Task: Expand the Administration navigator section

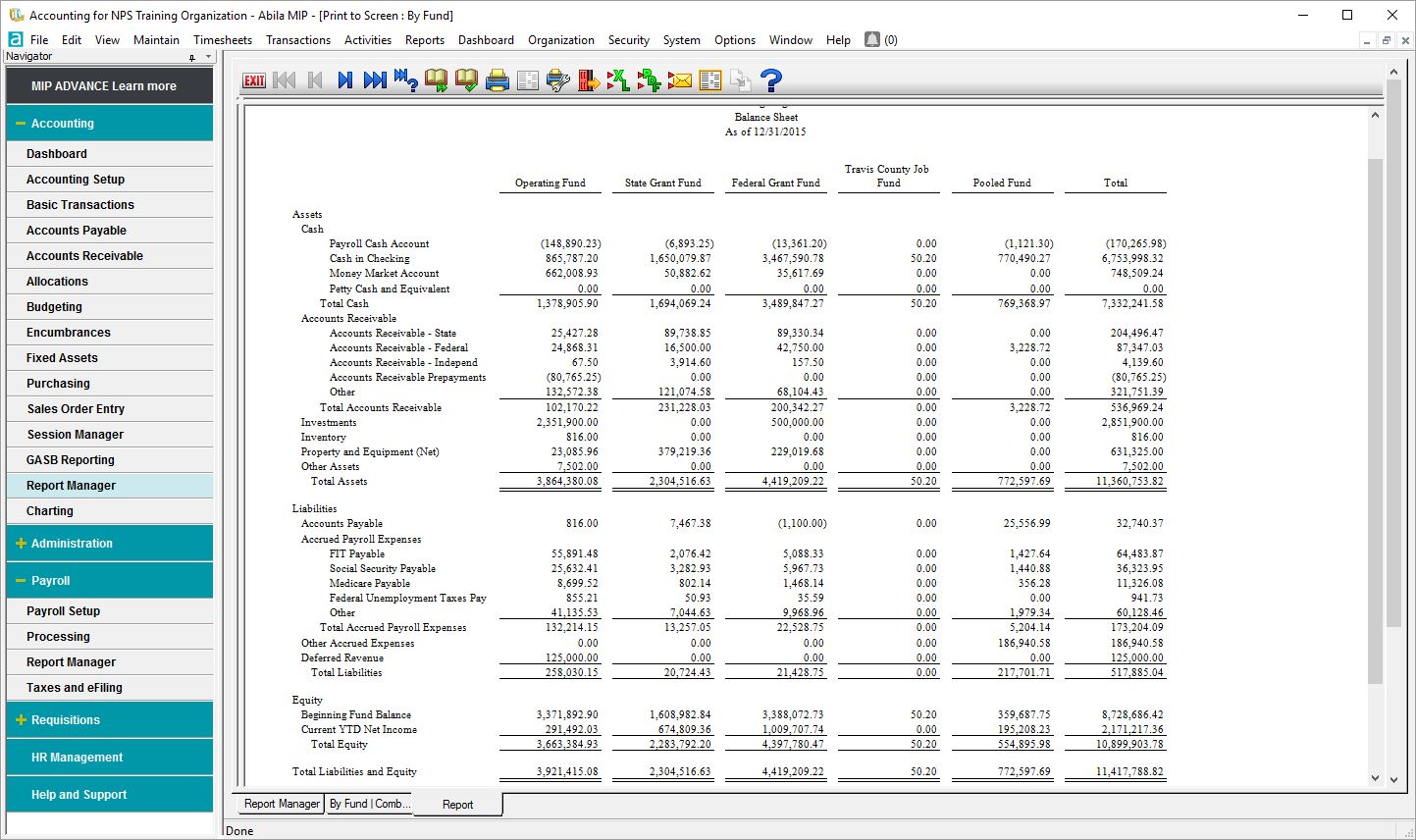Action: [x=21, y=544]
